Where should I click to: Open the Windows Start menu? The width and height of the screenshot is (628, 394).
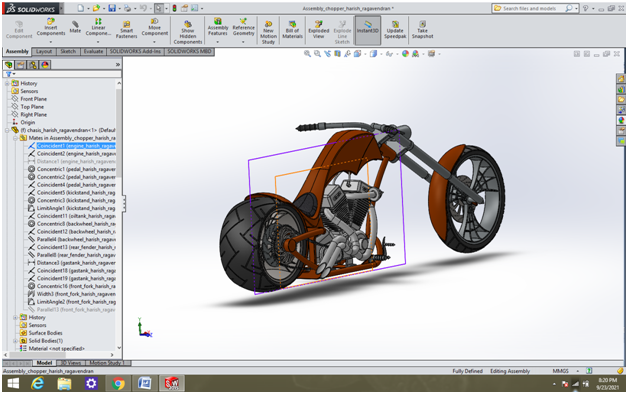pyautogui.click(x=13, y=384)
